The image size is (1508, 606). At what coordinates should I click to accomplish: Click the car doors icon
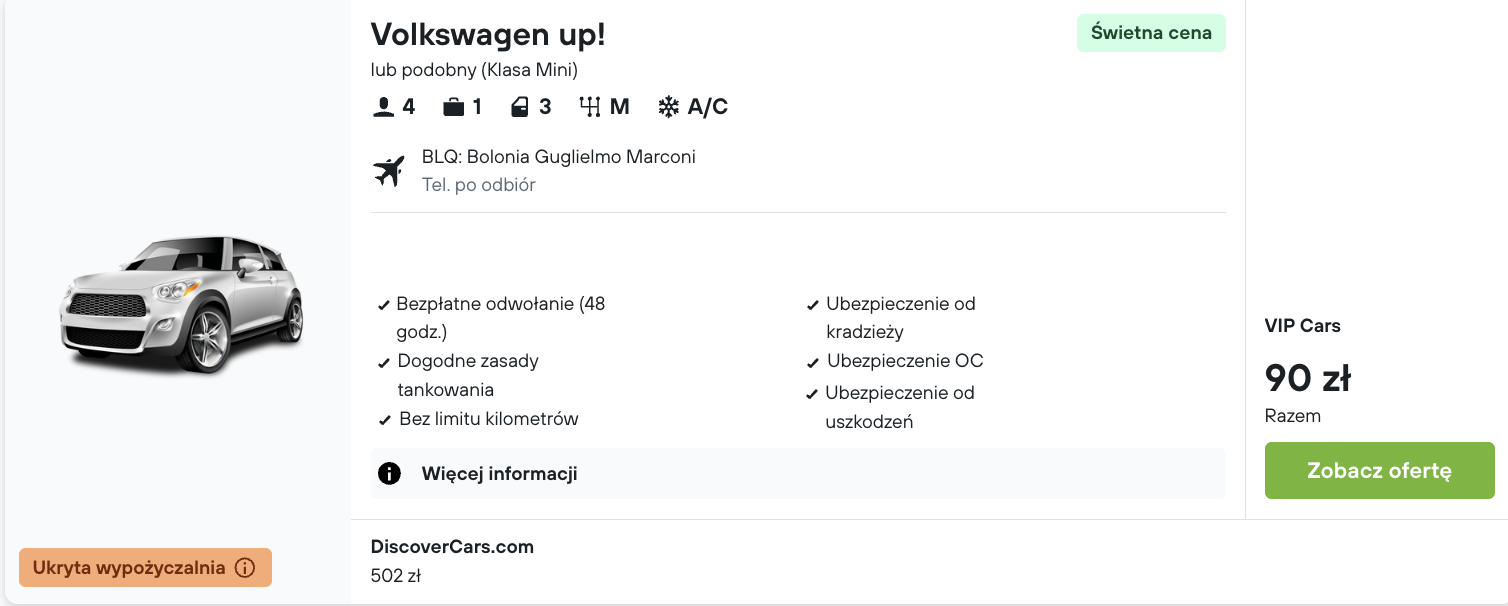519,107
